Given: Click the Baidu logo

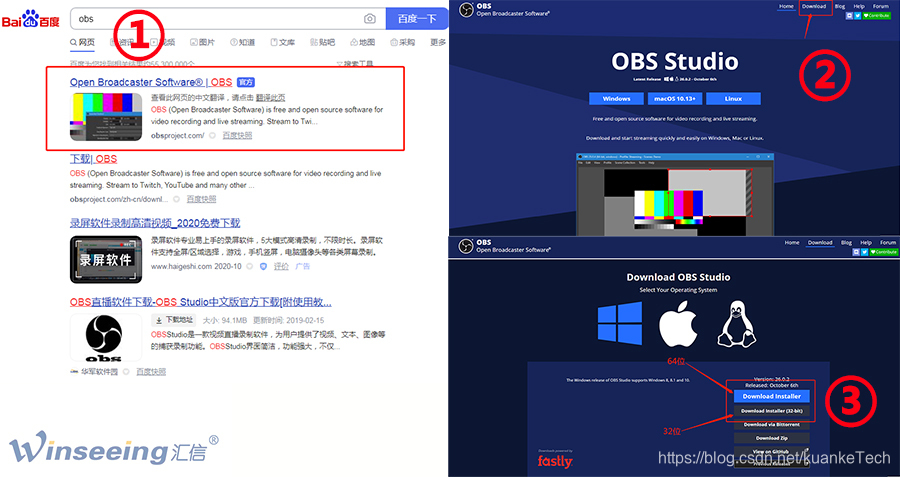Looking at the screenshot, I should (x=30, y=19).
